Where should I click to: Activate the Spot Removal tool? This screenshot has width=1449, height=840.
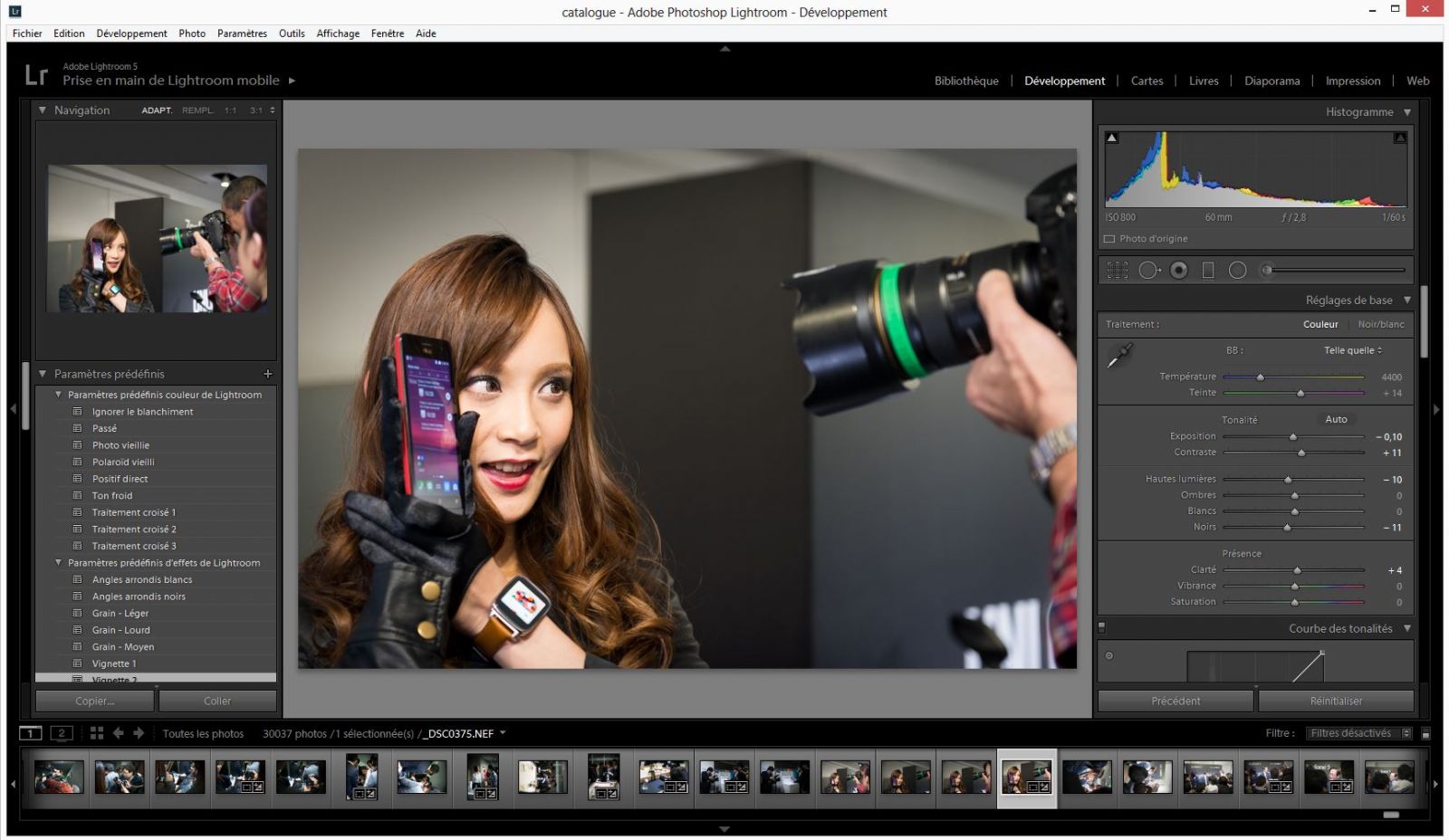click(x=1148, y=270)
